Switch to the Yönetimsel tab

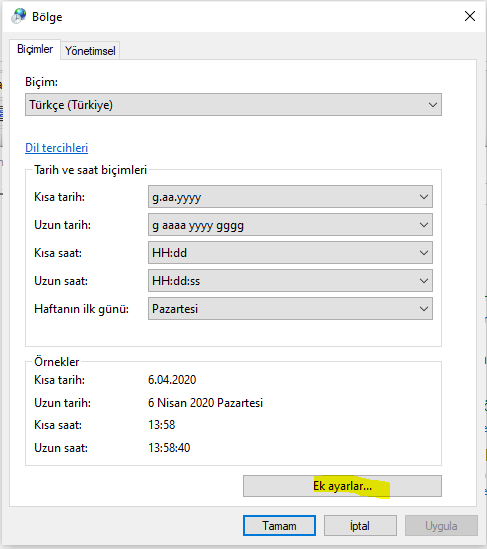(x=90, y=51)
